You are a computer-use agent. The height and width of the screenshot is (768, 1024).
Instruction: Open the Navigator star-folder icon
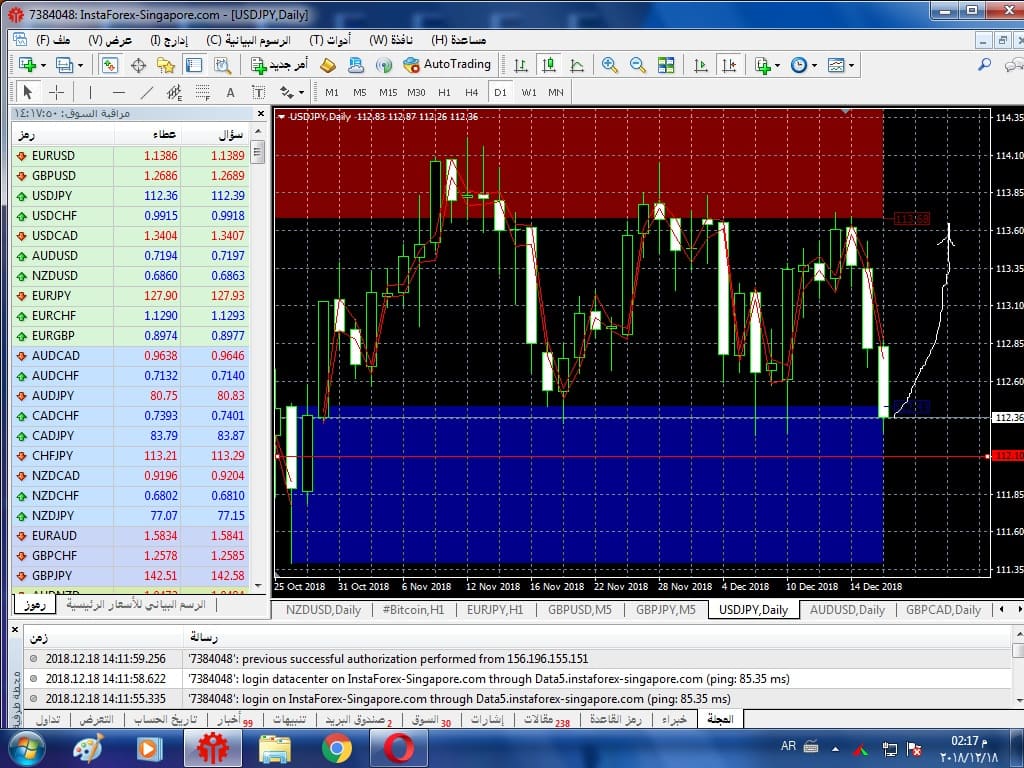pyautogui.click(x=166, y=65)
